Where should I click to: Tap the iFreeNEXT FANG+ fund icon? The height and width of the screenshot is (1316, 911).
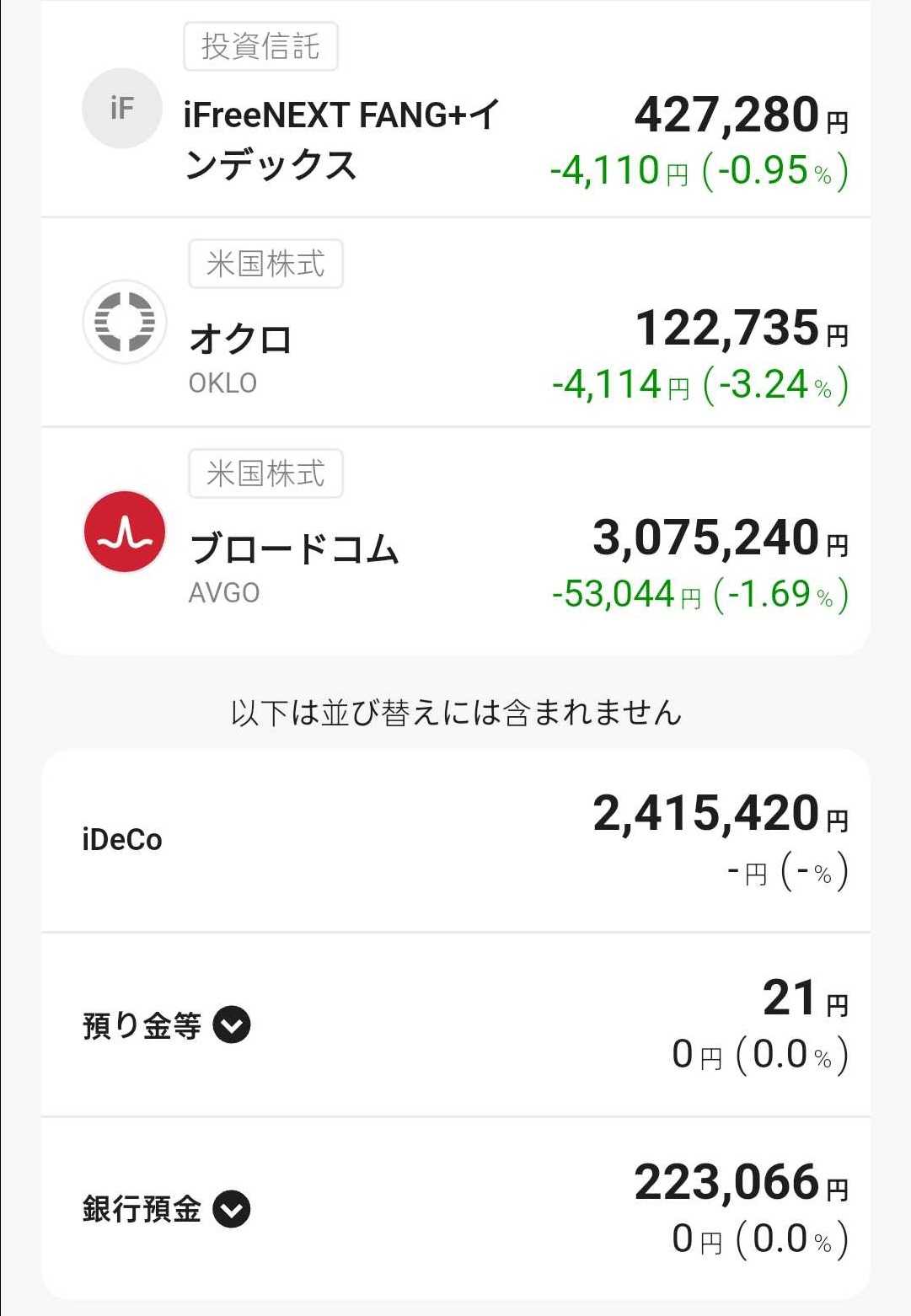(122, 109)
